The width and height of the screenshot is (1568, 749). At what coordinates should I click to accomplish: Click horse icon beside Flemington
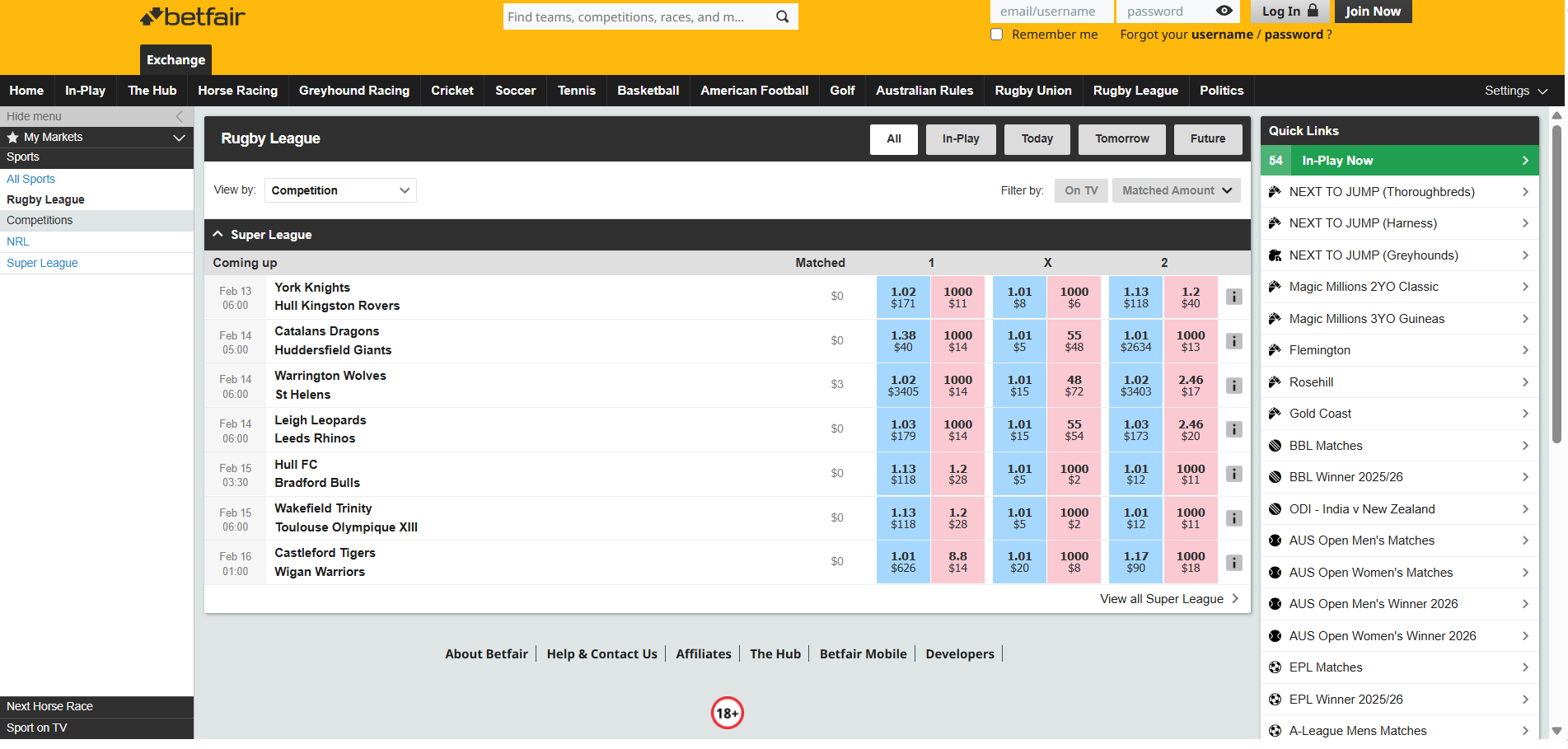click(x=1275, y=350)
